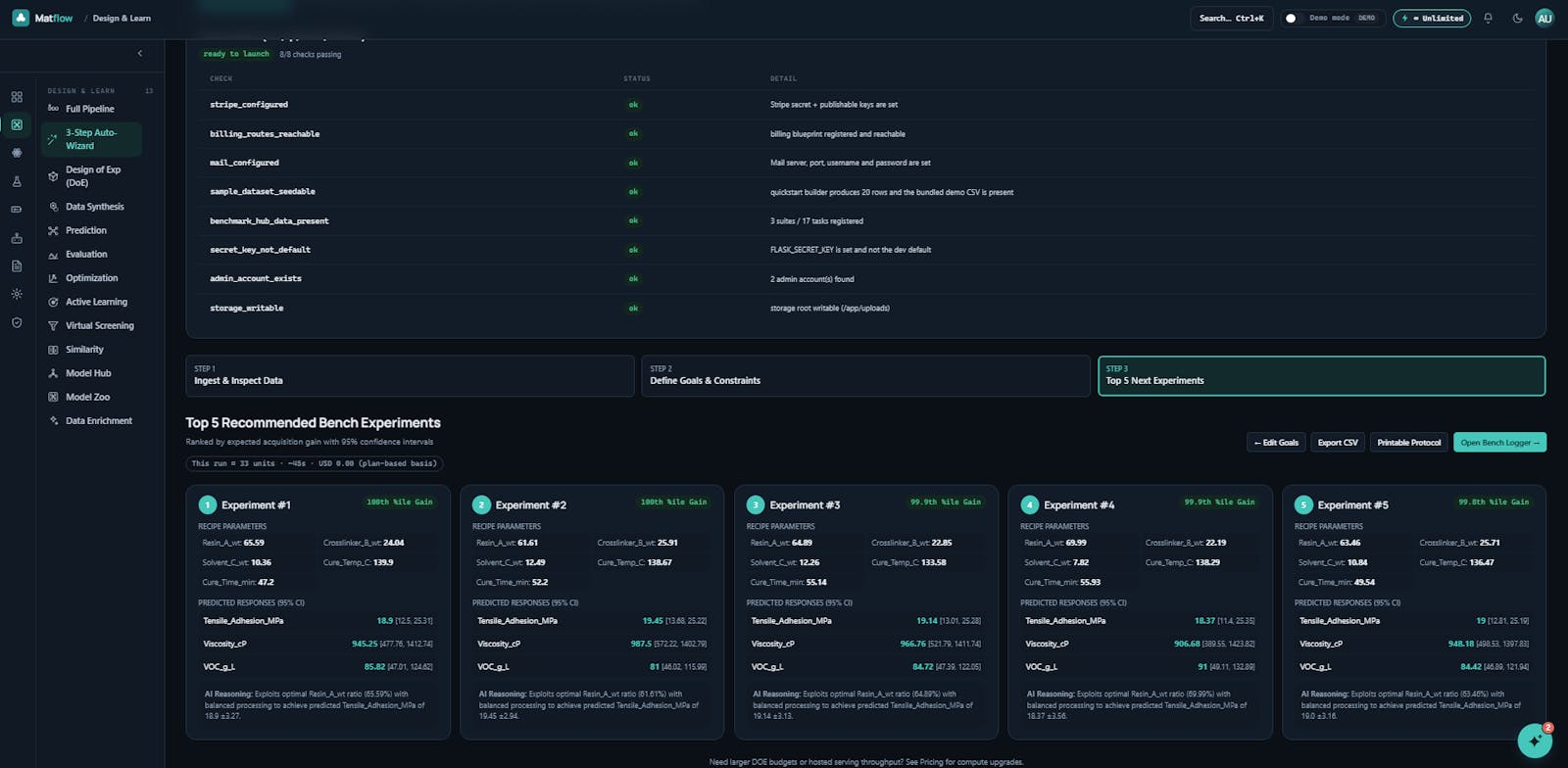Open the AI assistant chat bubble

tap(1535, 741)
